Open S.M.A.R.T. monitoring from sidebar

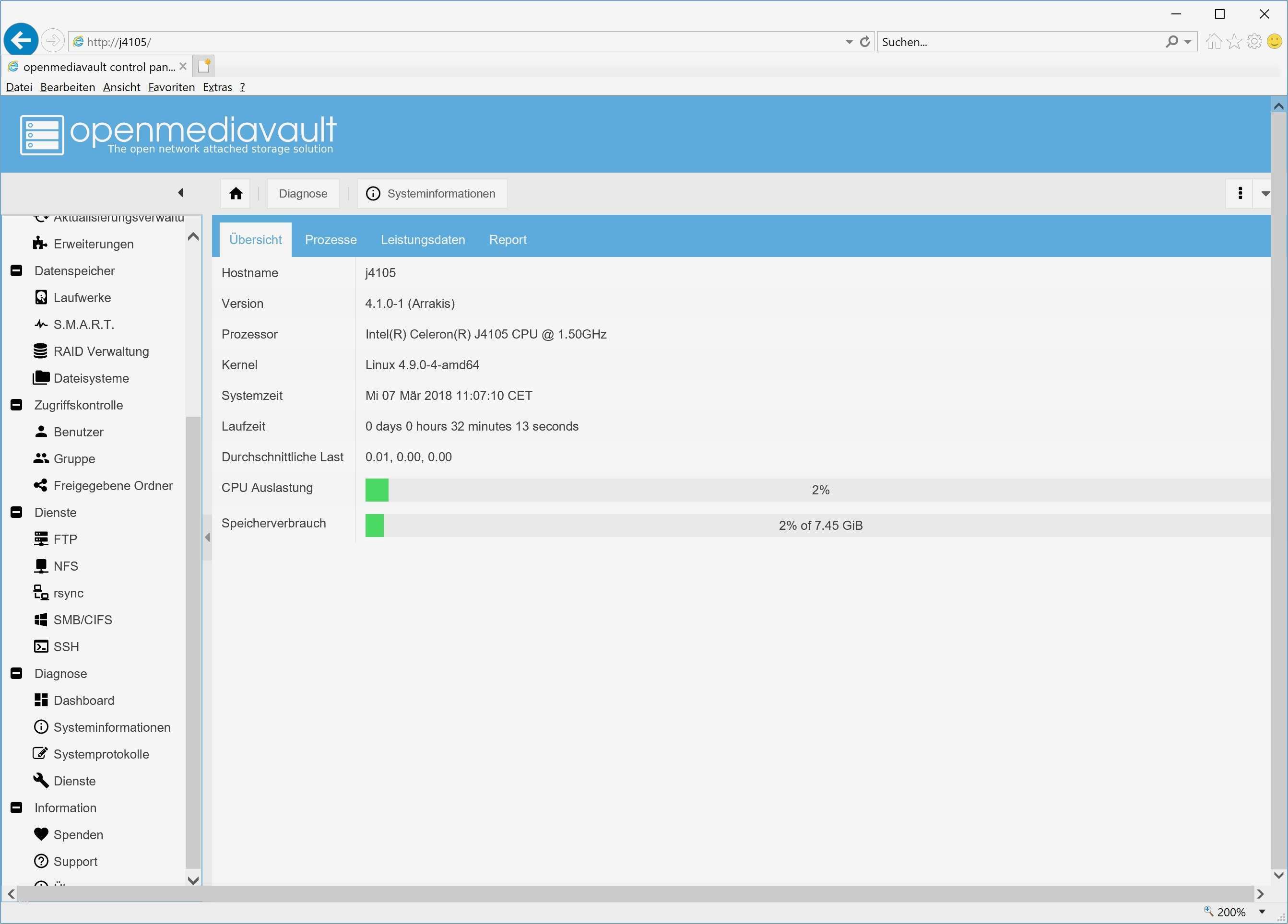pyautogui.click(x=83, y=325)
